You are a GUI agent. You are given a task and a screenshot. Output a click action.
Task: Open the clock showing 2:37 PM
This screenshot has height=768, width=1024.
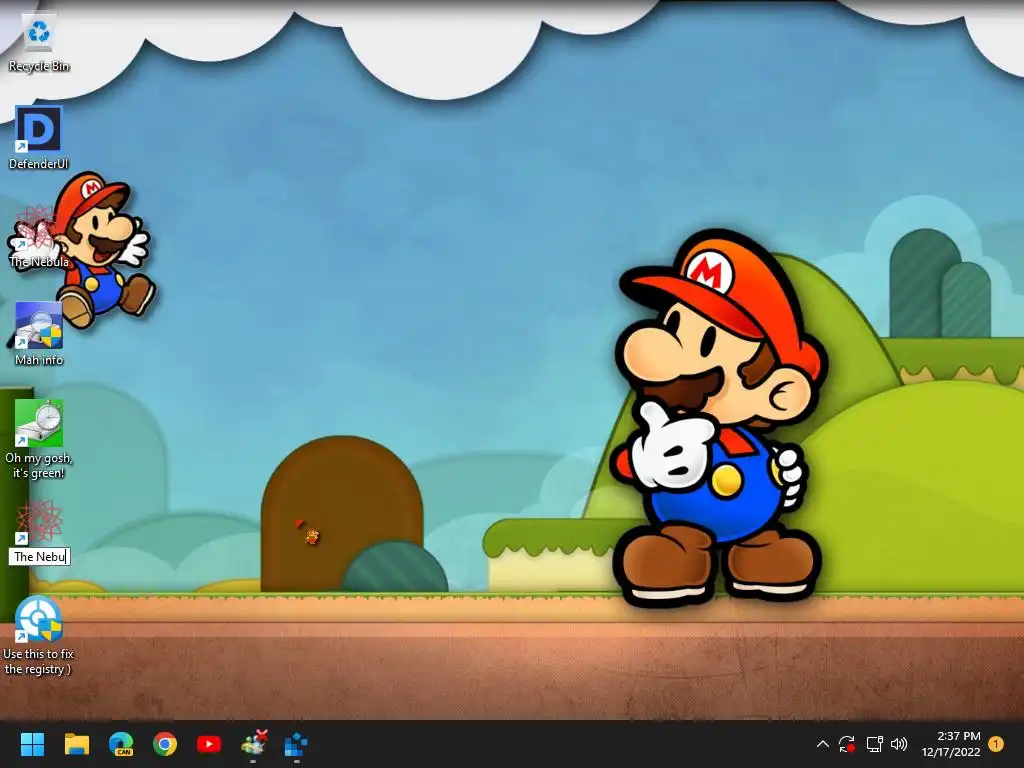coord(951,744)
